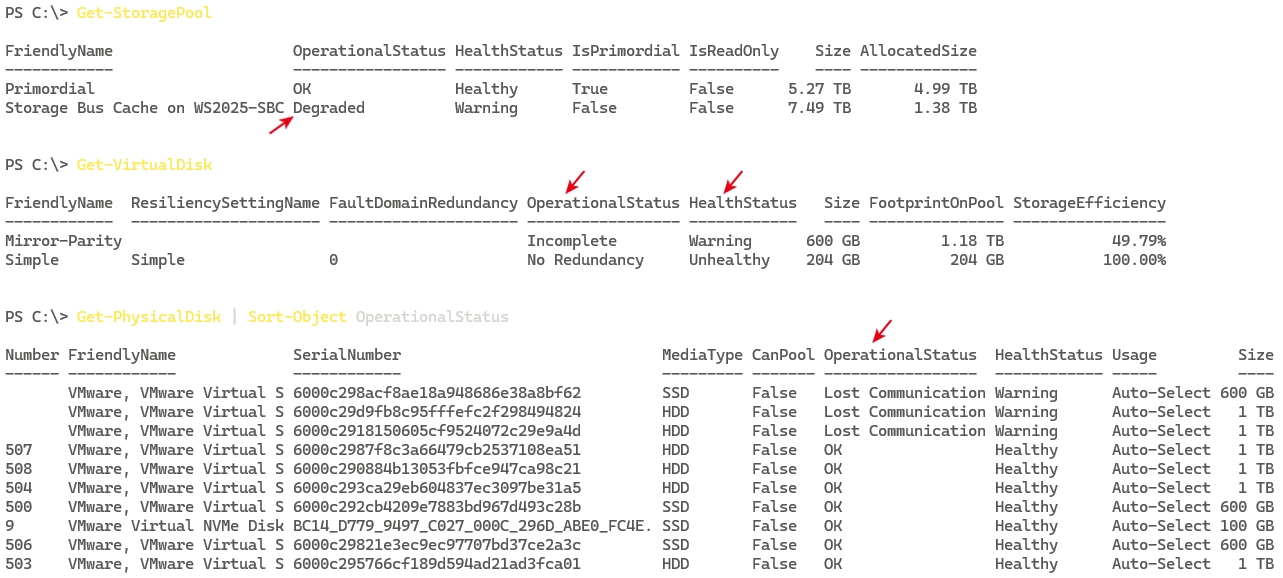
Task: Click the first Lost Communication status entry
Action: click(x=905, y=393)
